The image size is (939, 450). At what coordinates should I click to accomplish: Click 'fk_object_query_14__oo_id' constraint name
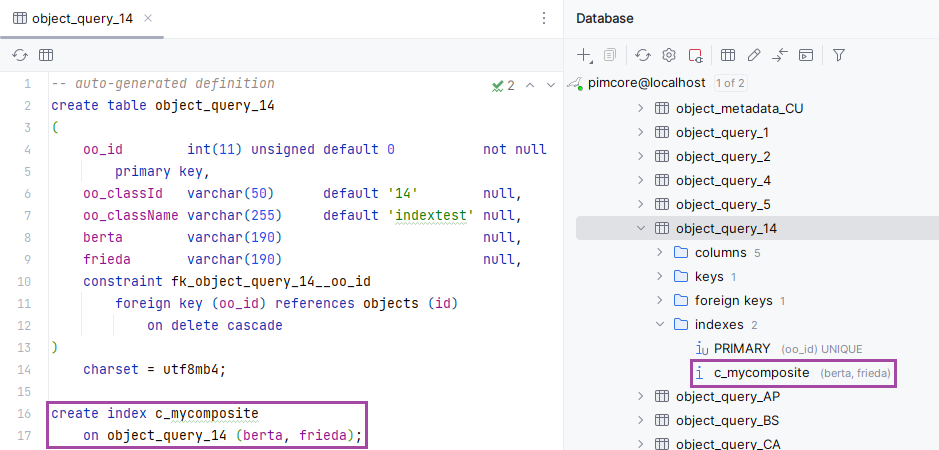tap(271, 281)
